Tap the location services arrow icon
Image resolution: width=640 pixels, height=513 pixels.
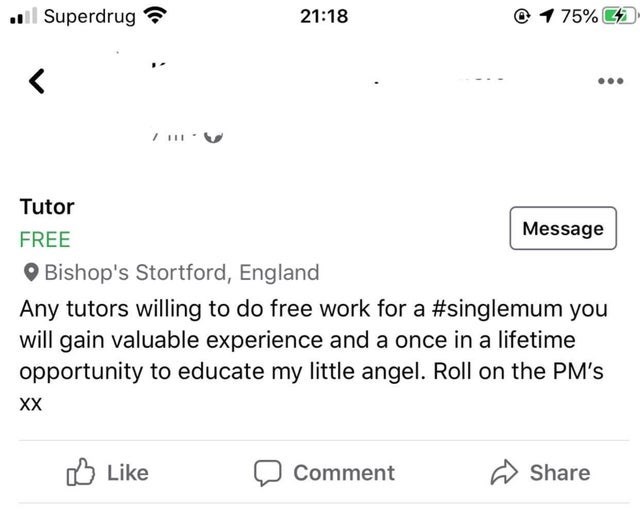[546, 16]
